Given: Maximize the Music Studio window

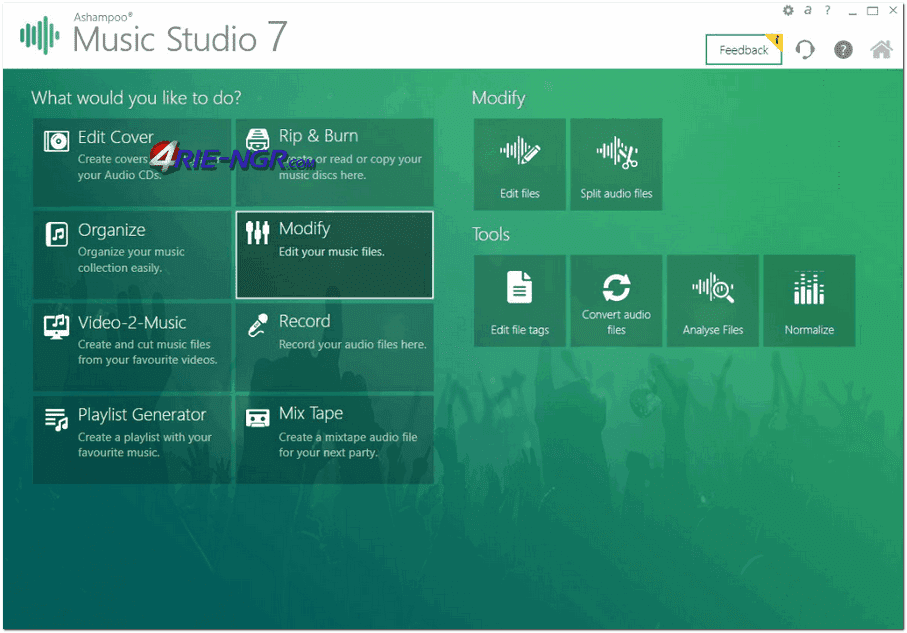Looking at the screenshot, I should pos(872,11).
